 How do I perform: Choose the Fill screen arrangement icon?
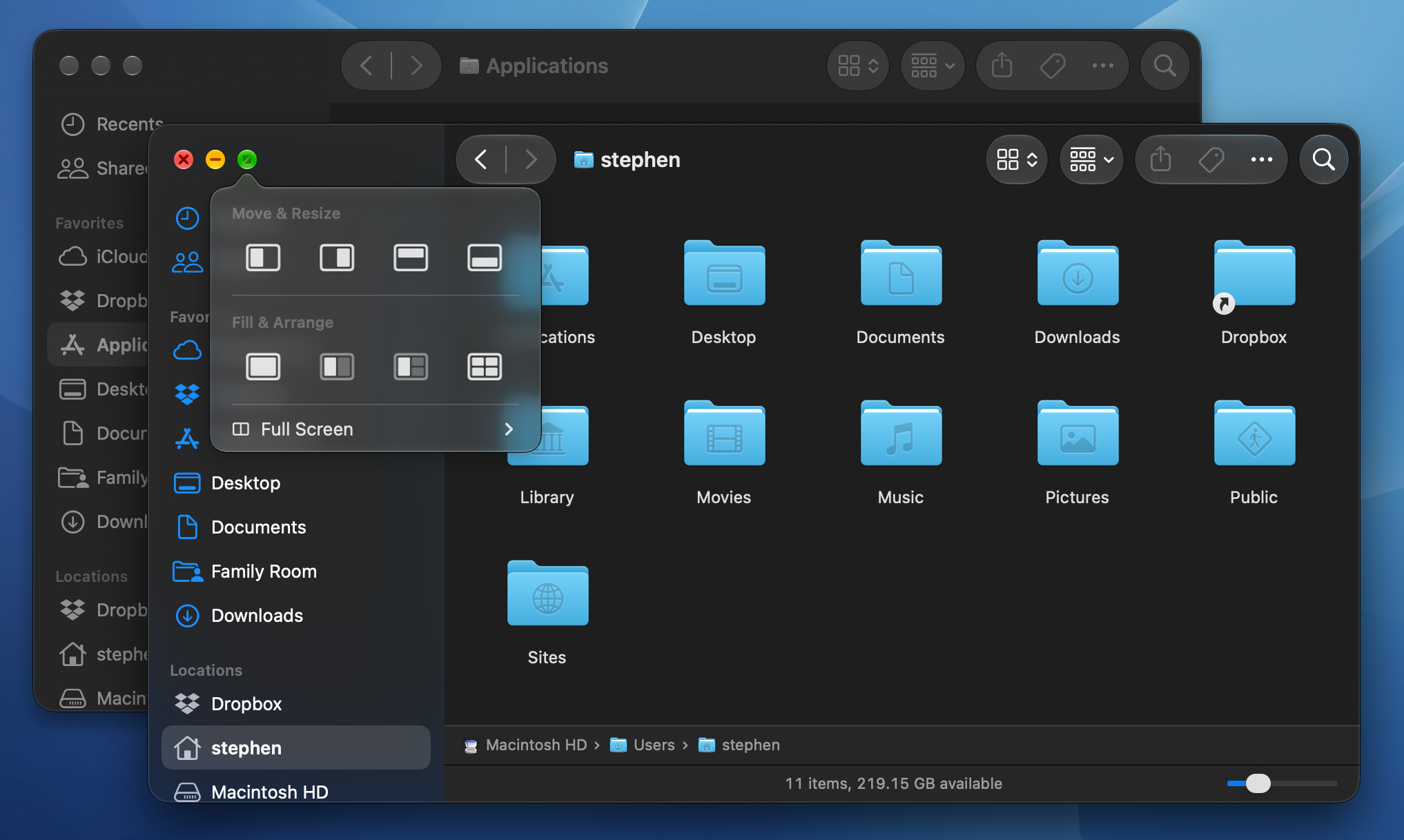click(263, 367)
